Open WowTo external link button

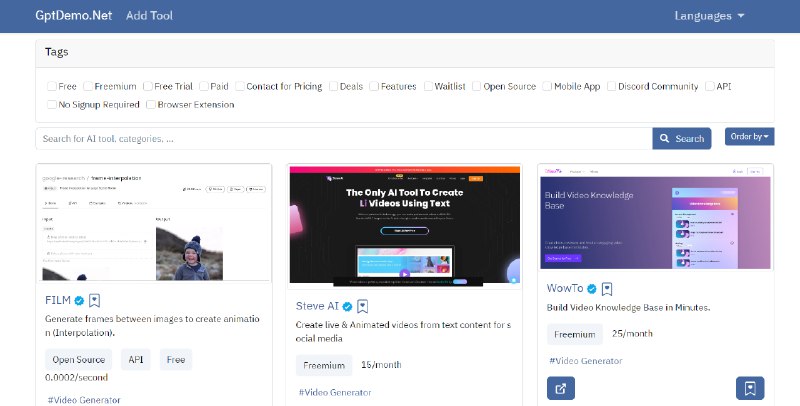(x=561, y=388)
